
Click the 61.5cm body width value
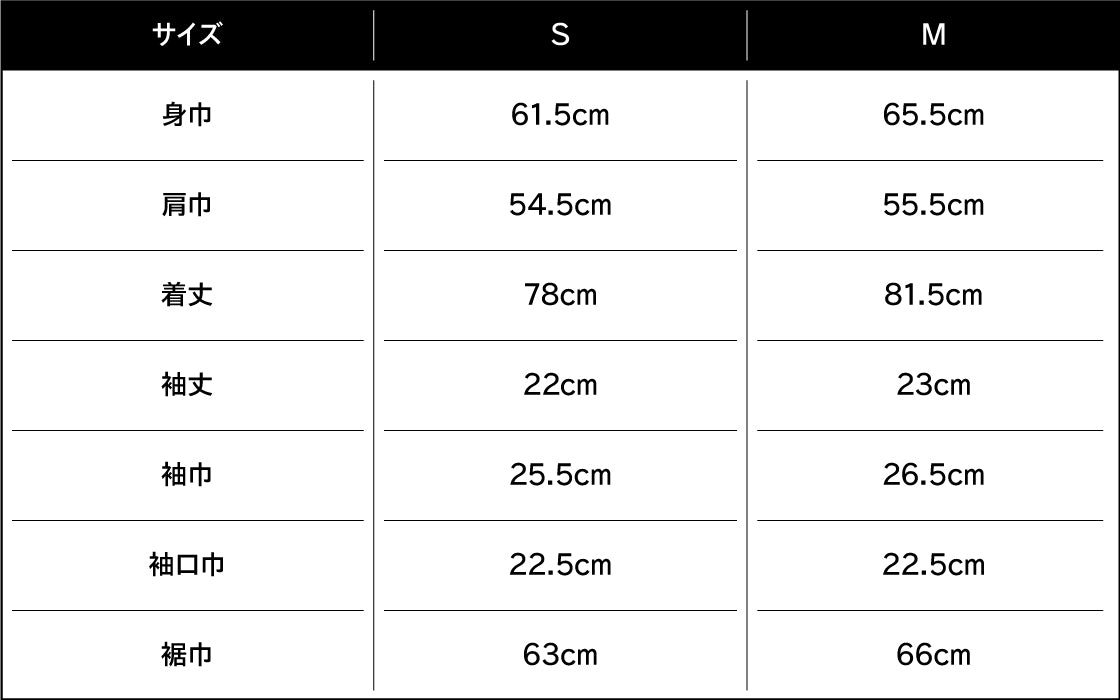click(x=560, y=115)
